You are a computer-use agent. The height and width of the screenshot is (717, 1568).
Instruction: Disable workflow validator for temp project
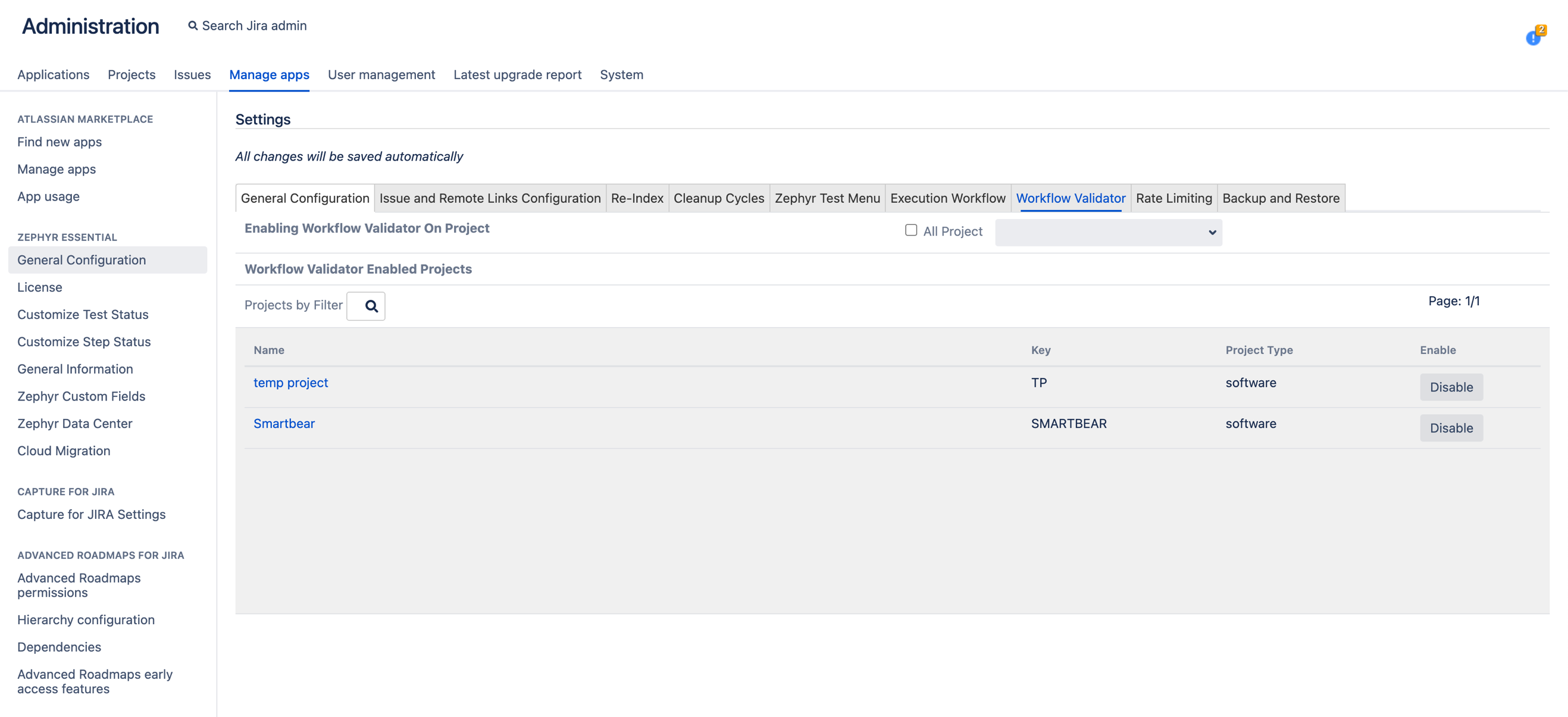point(1451,387)
